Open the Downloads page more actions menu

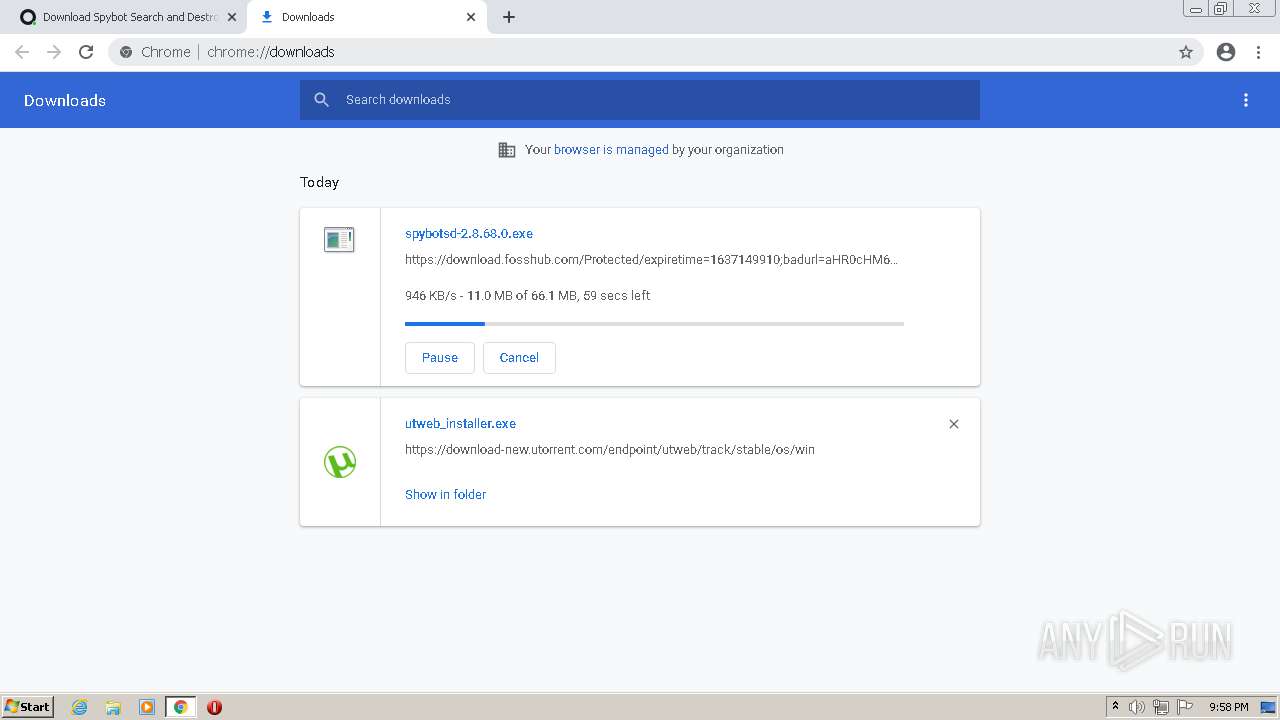[1246, 100]
